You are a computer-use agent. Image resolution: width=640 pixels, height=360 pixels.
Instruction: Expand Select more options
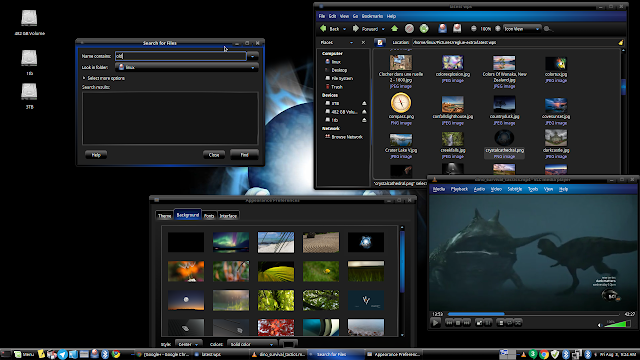click(104, 78)
